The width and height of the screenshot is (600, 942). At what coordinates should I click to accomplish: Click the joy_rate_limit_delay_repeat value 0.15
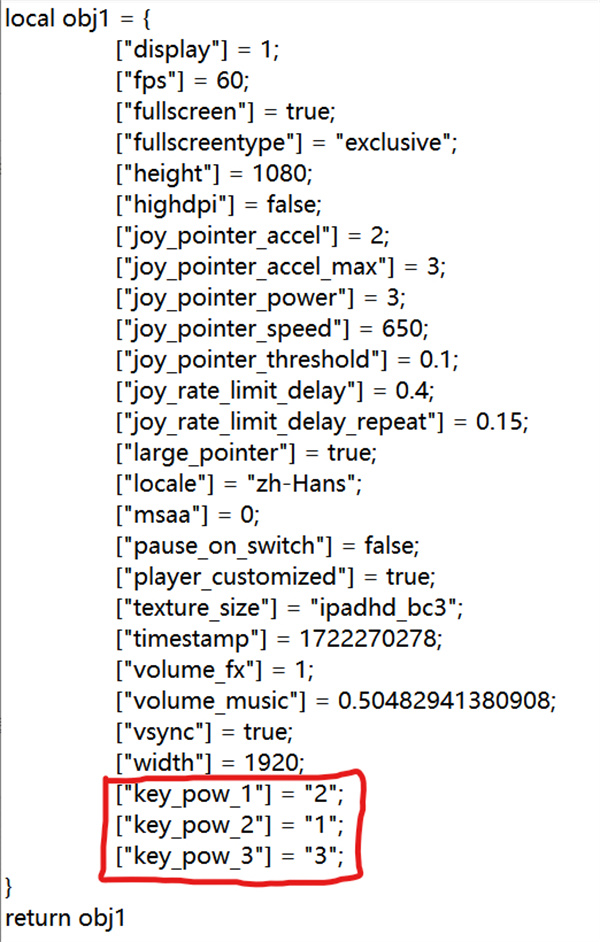[x=499, y=422]
